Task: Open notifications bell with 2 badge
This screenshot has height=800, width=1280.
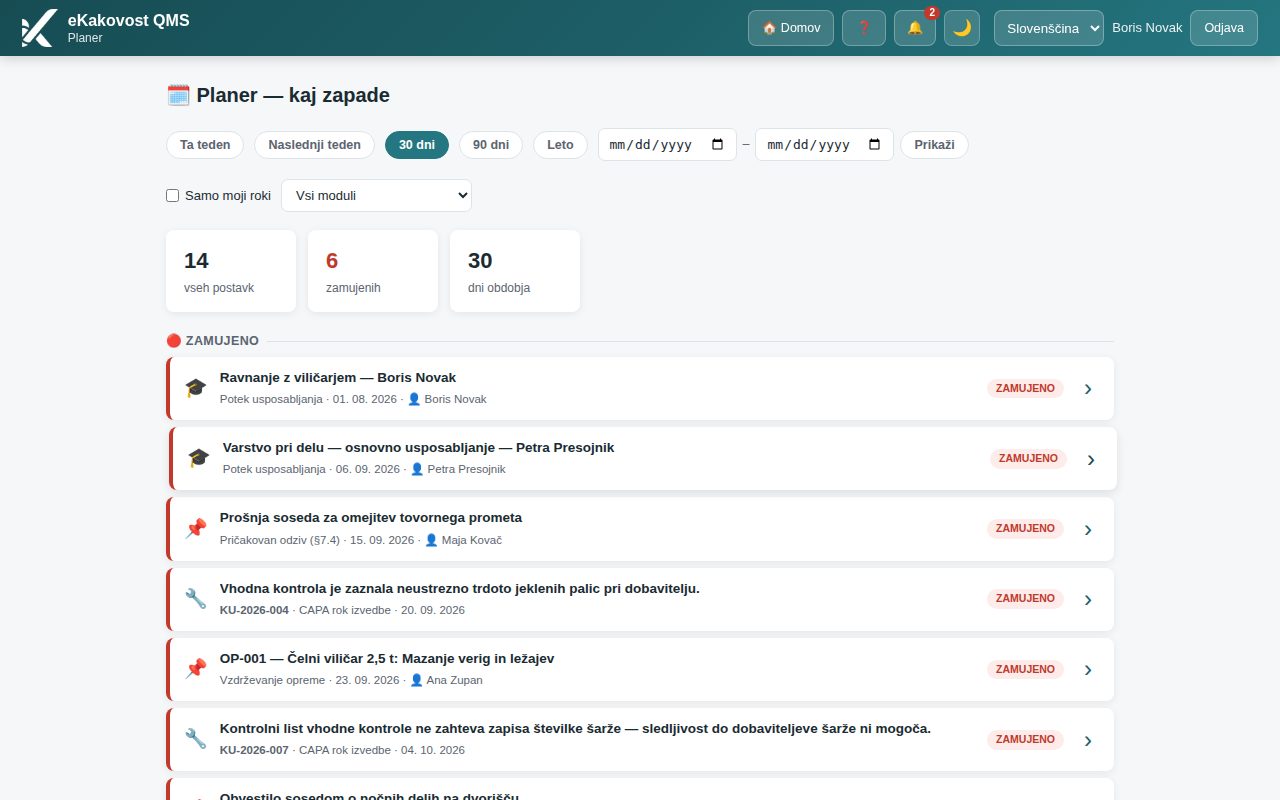Action: [915, 28]
